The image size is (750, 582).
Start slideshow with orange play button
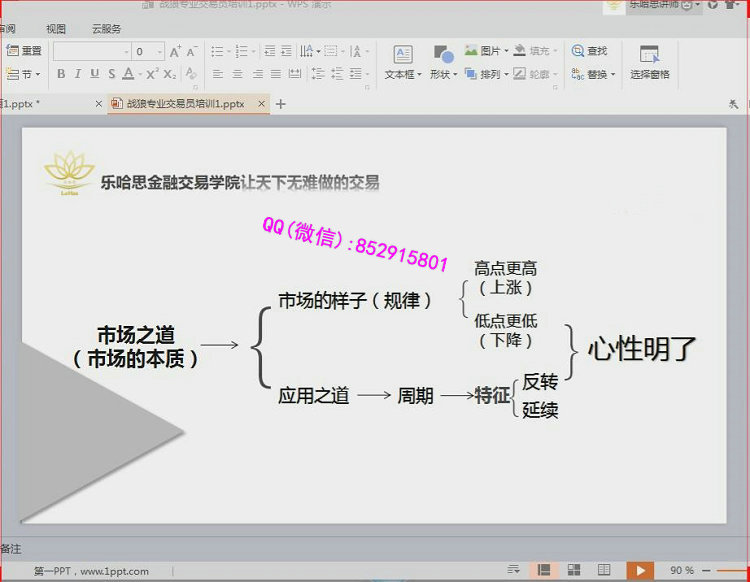click(x=638, y=570)
